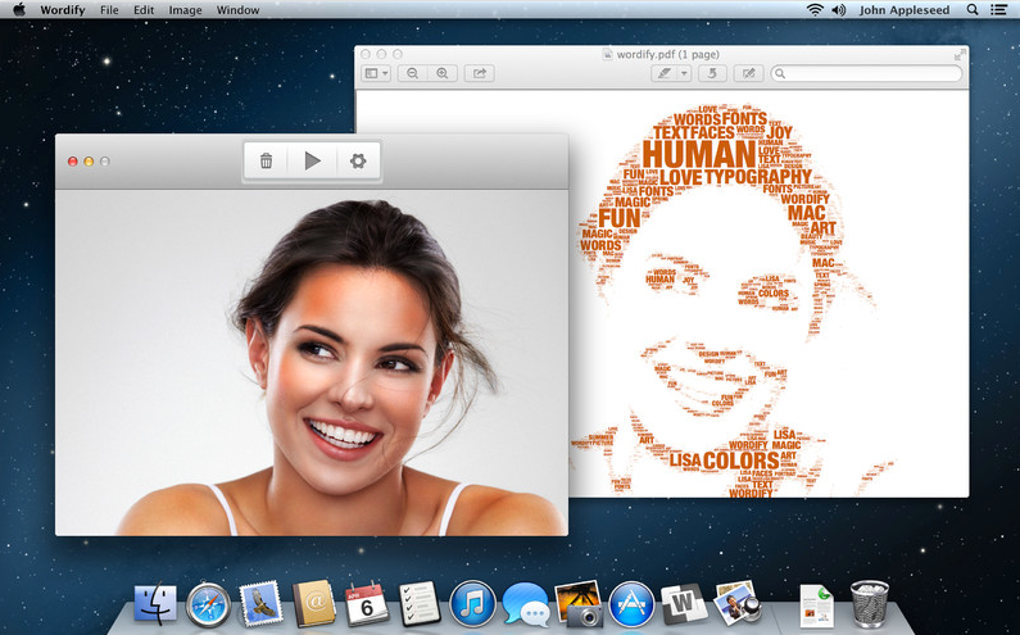Click the trash button in Wordify toolbar
The image size is (1020, 635).
coord(266,161)
